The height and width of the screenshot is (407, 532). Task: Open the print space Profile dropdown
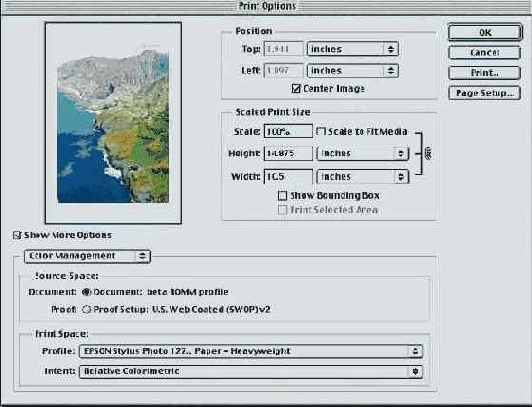click(251, 351)
